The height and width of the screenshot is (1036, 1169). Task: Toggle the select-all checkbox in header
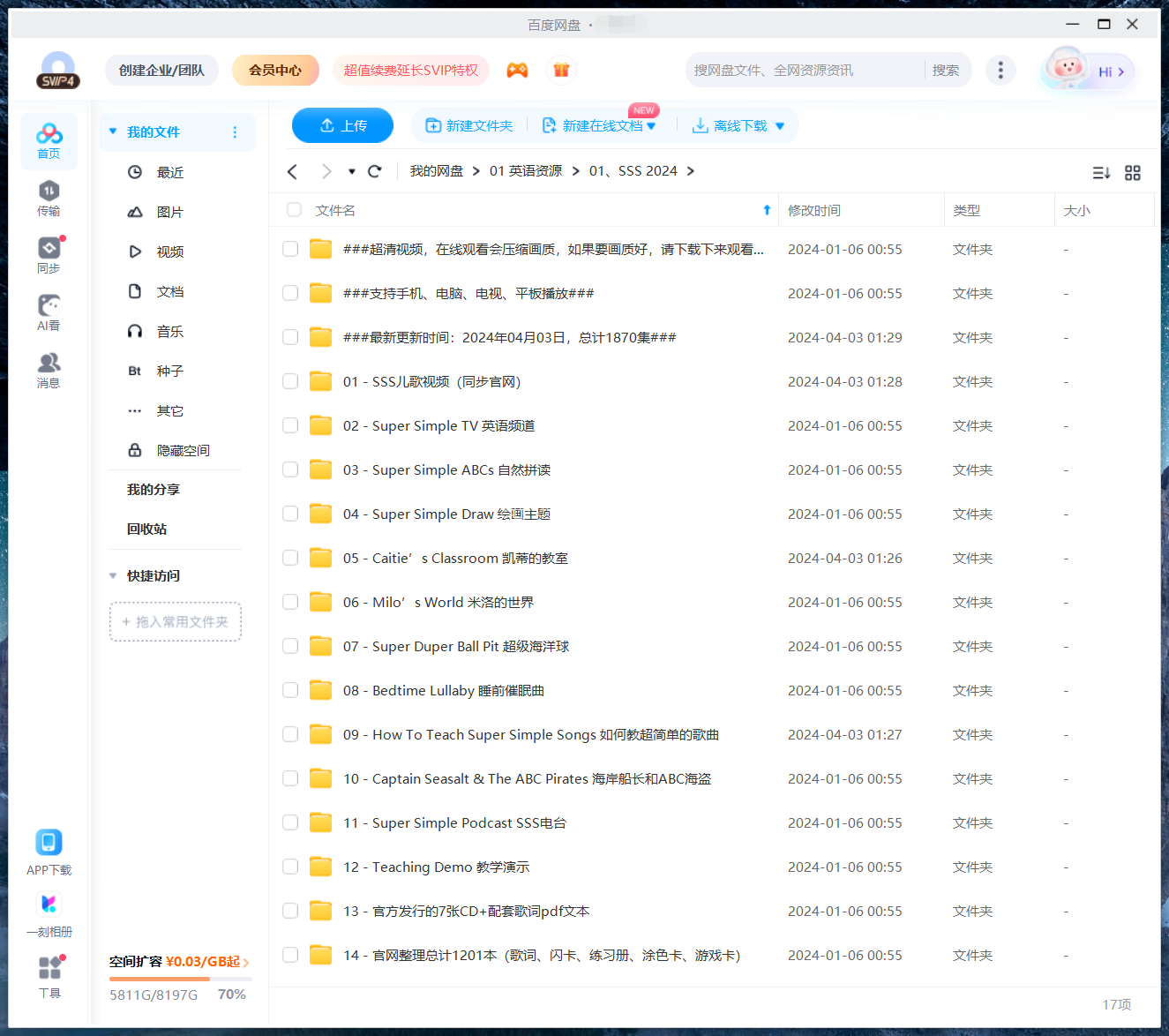pyautogui.click(x=294, y=210)
